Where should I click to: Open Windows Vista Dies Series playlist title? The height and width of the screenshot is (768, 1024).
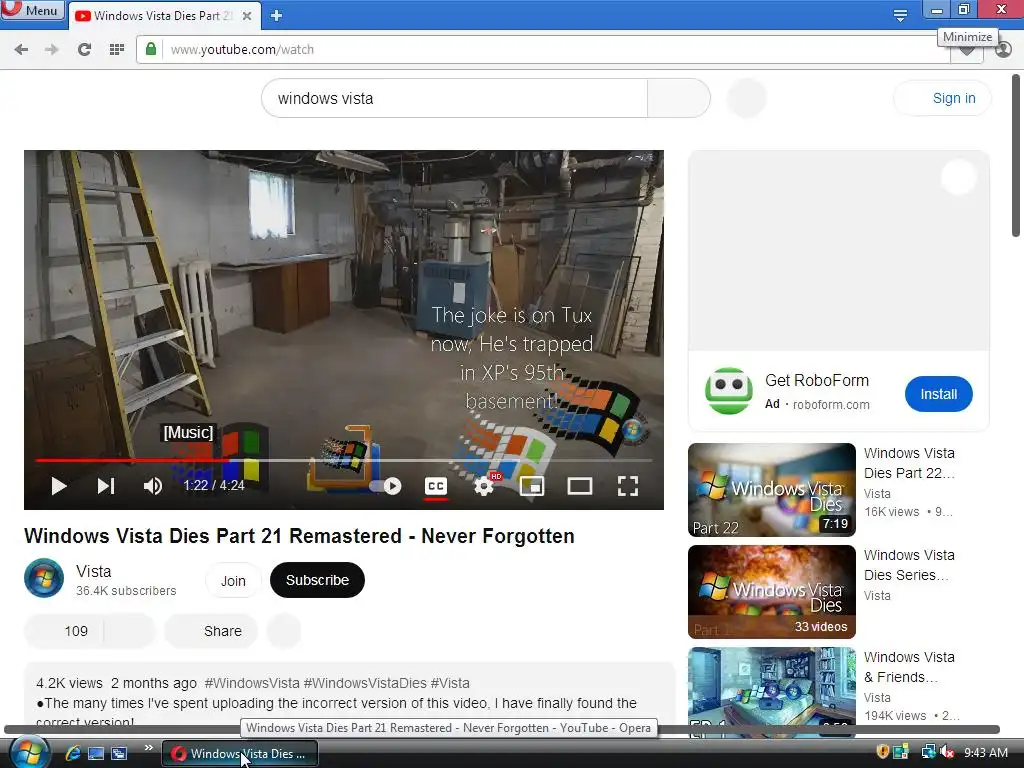(x=909, y=565)
